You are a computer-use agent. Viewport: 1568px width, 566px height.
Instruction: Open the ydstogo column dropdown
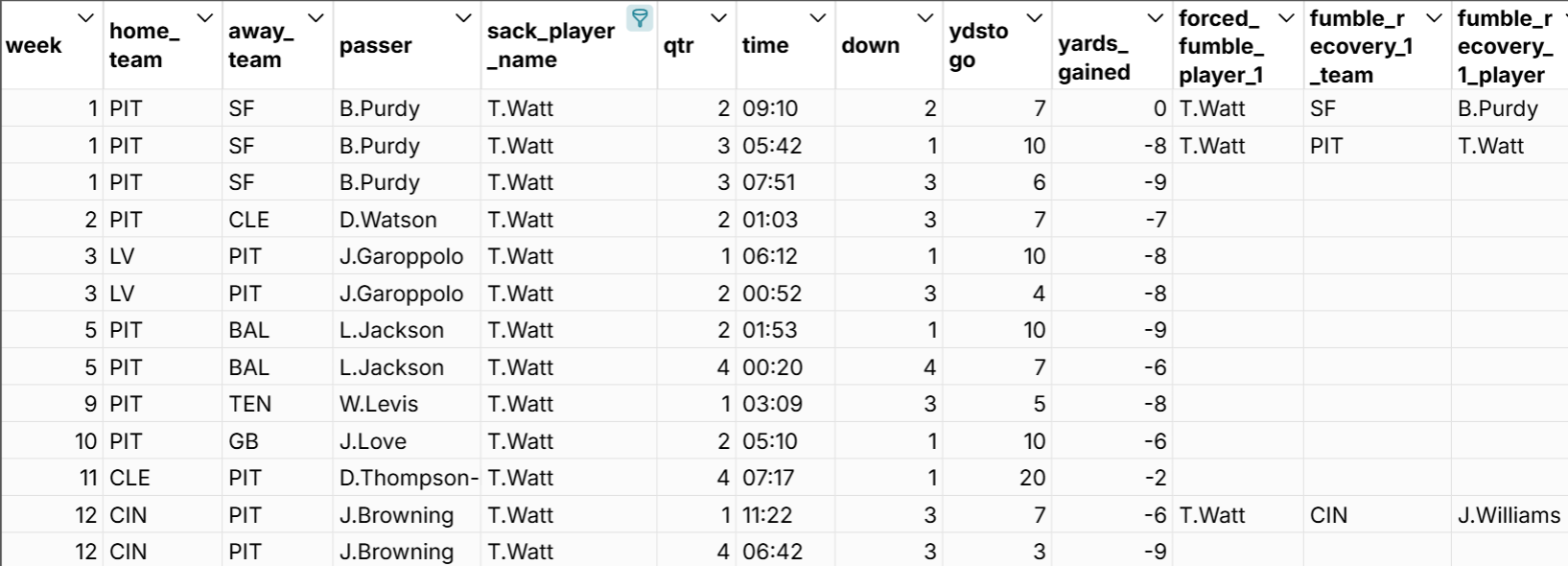coord(1033,15)
